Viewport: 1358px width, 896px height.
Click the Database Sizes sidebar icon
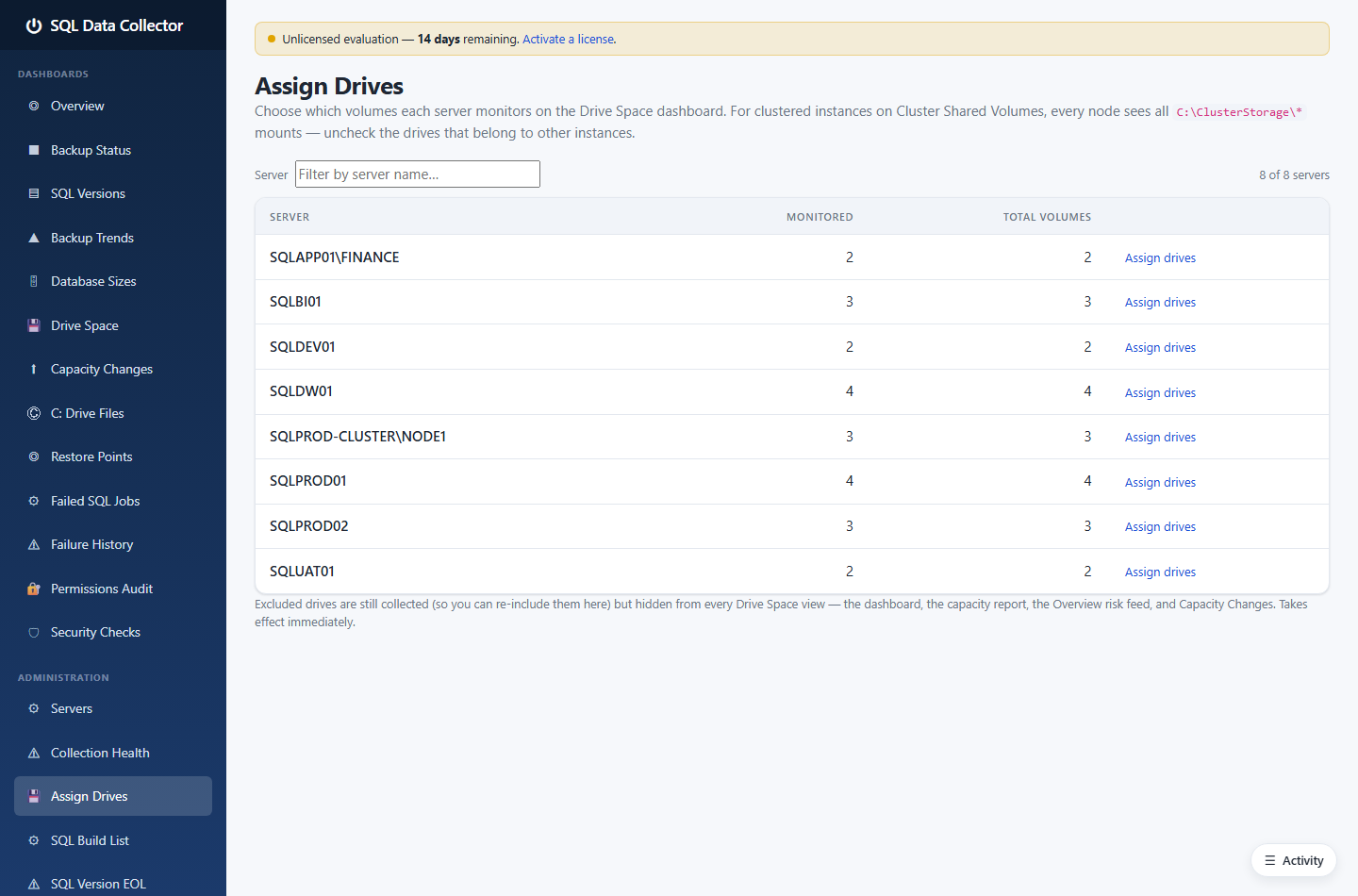pos(34,282)
